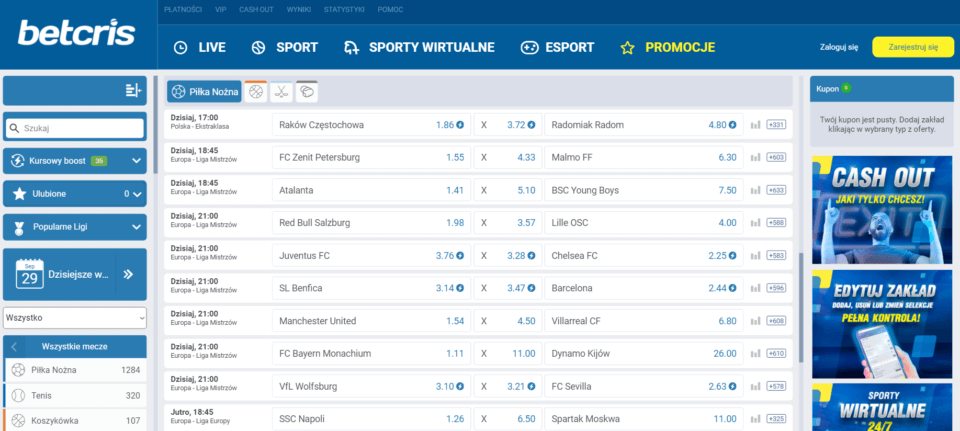Open the WYNIKI results link
The image size is (960, 431).
pos(299,10)
